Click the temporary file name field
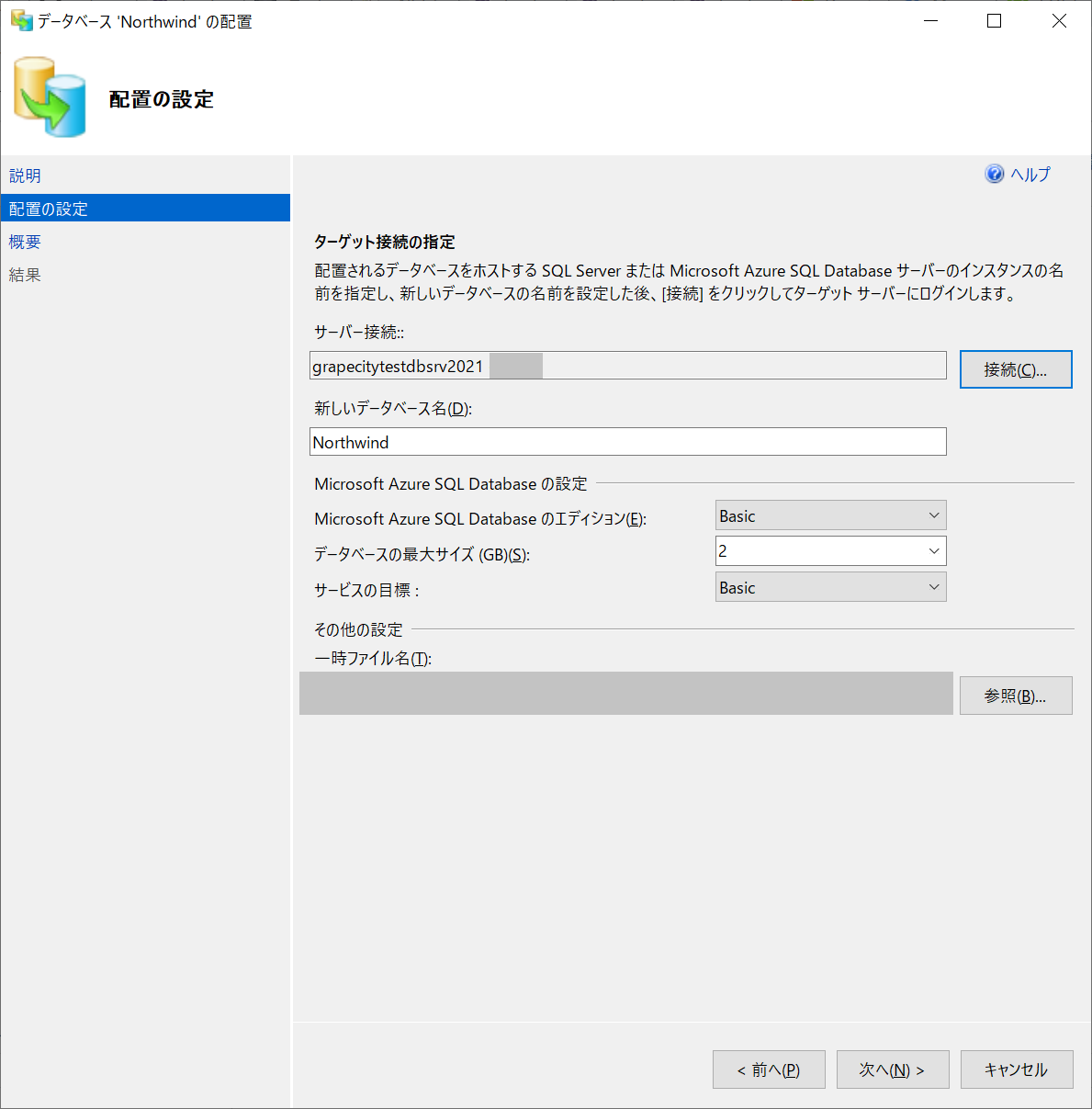Screen dimensions: 1092x1109 (626, 693)
